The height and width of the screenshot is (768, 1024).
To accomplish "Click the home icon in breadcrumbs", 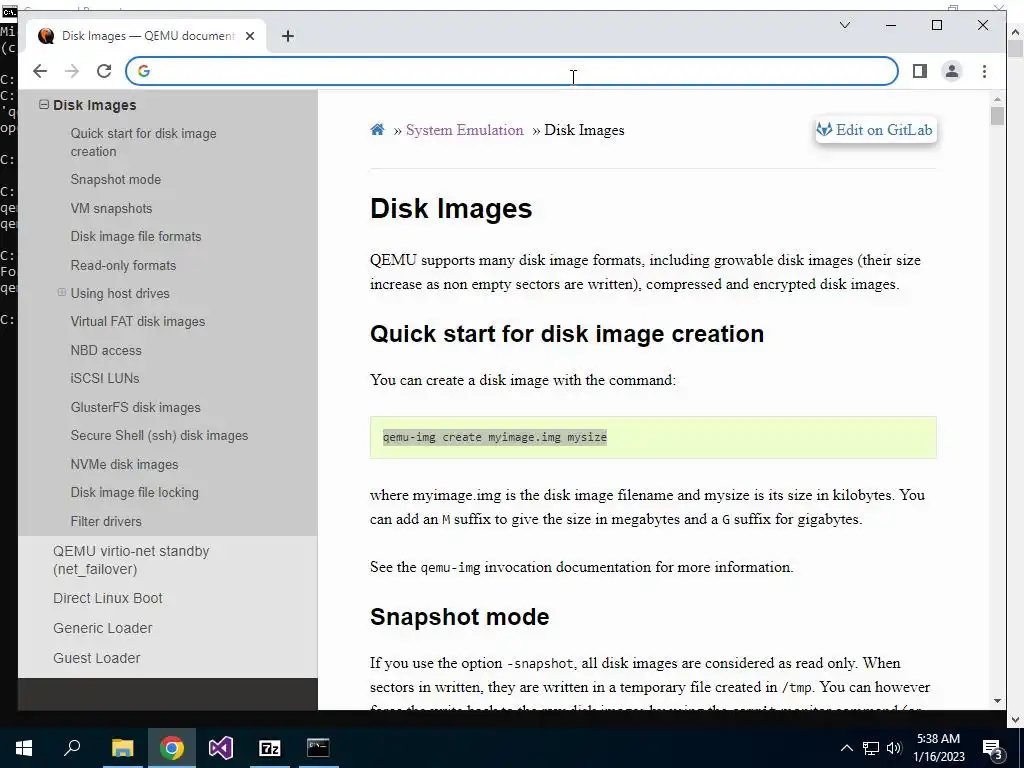I will pyautogui.click(x=377, y=130).
